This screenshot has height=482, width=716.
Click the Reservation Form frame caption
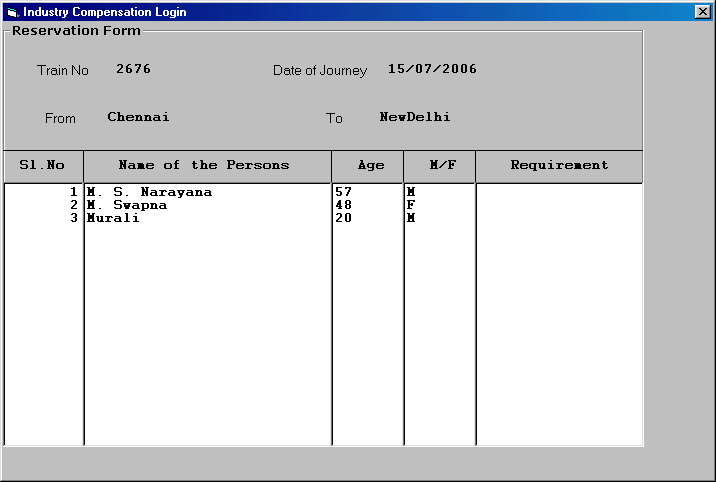(x=76, y=31)
